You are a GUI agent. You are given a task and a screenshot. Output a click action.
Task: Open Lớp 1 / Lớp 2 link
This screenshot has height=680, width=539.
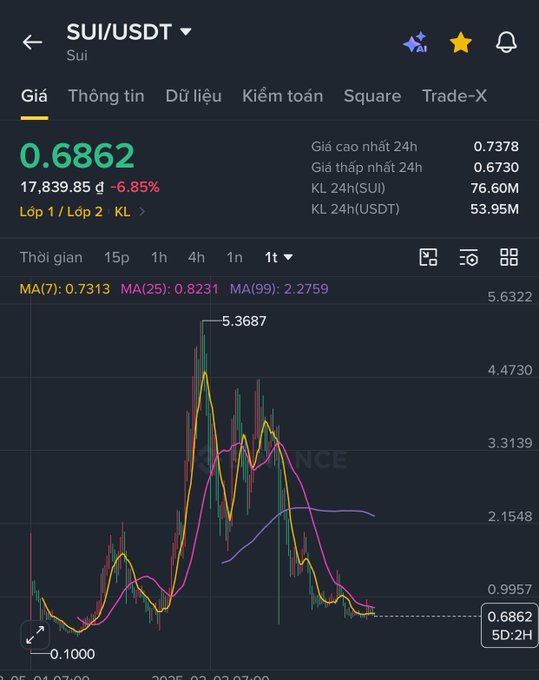[61, 212]
